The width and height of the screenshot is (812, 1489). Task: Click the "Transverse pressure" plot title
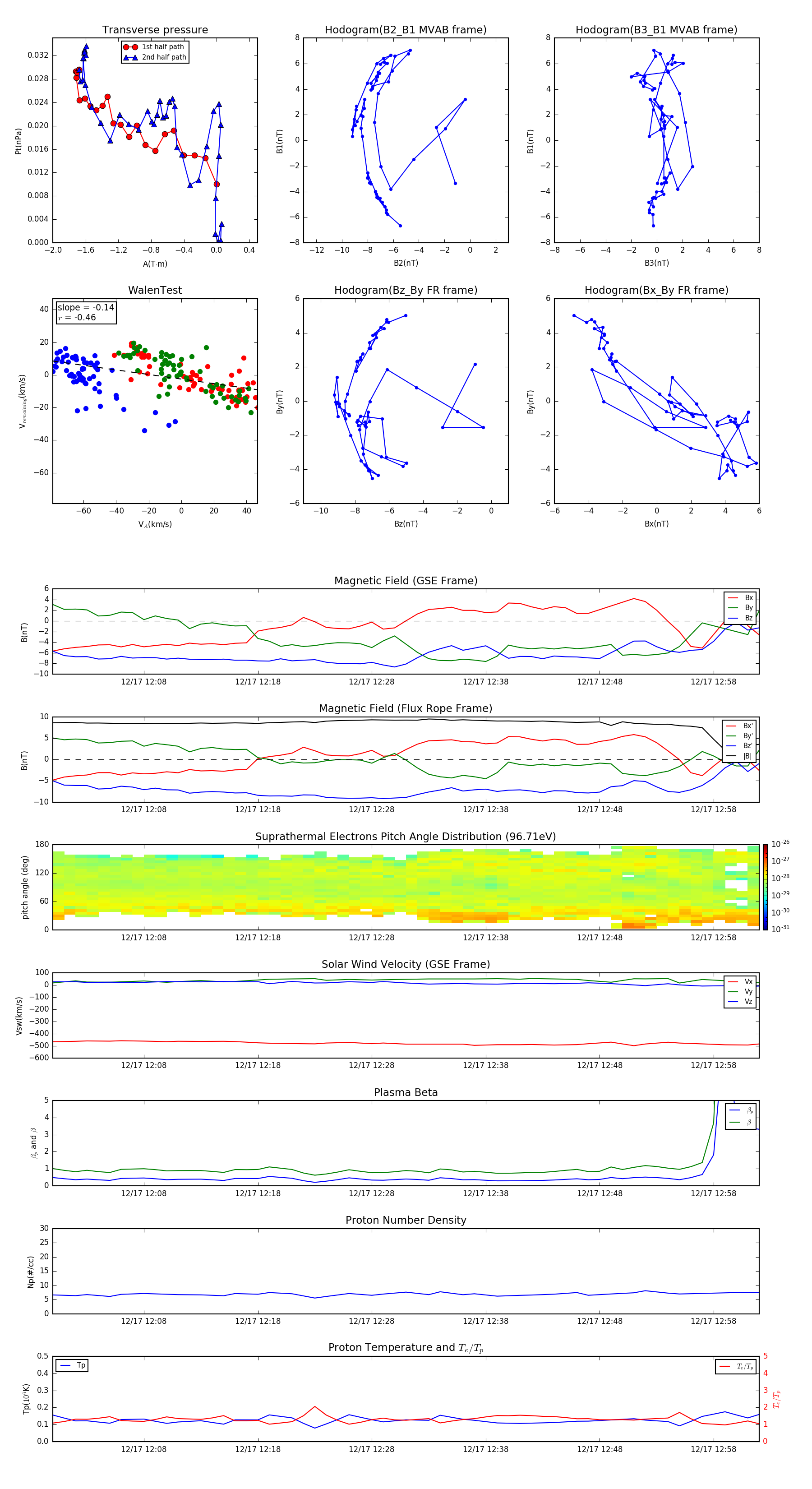(155, 30)
